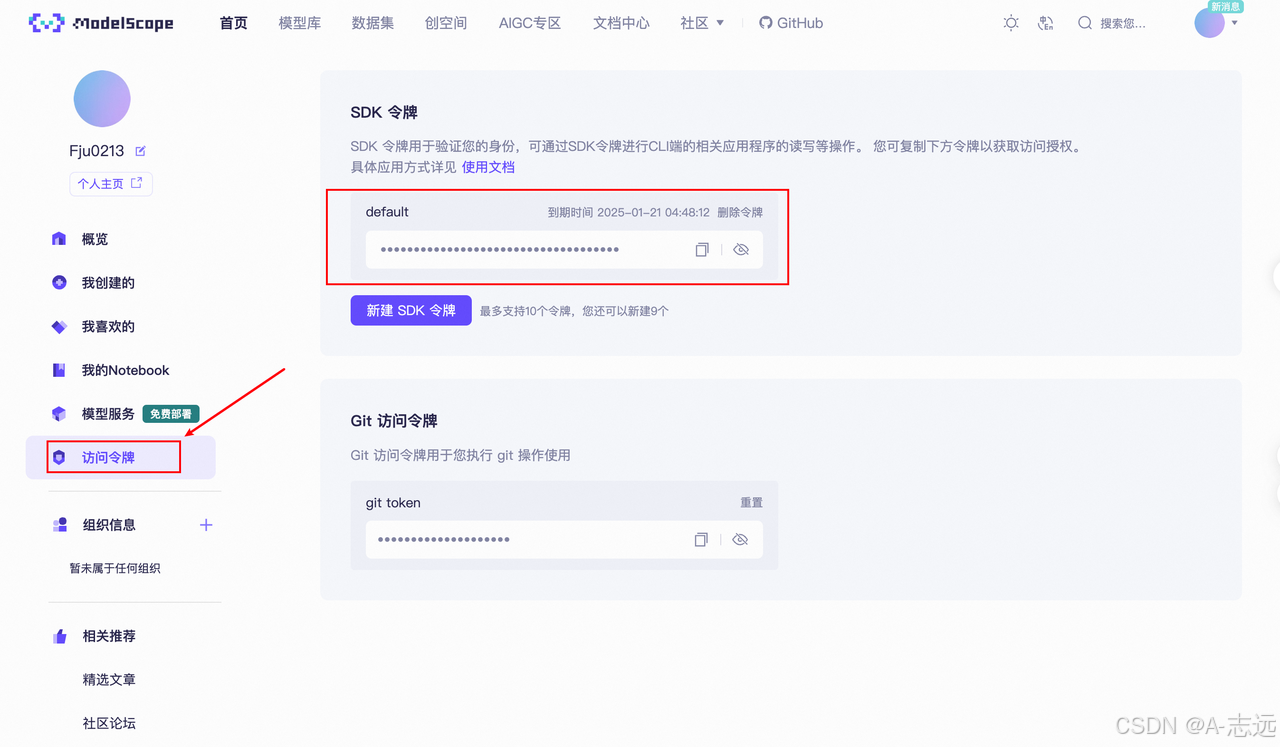Open the account dropdown arrow next to the avatar
1280x747 pixels.
coord(1235,24)
